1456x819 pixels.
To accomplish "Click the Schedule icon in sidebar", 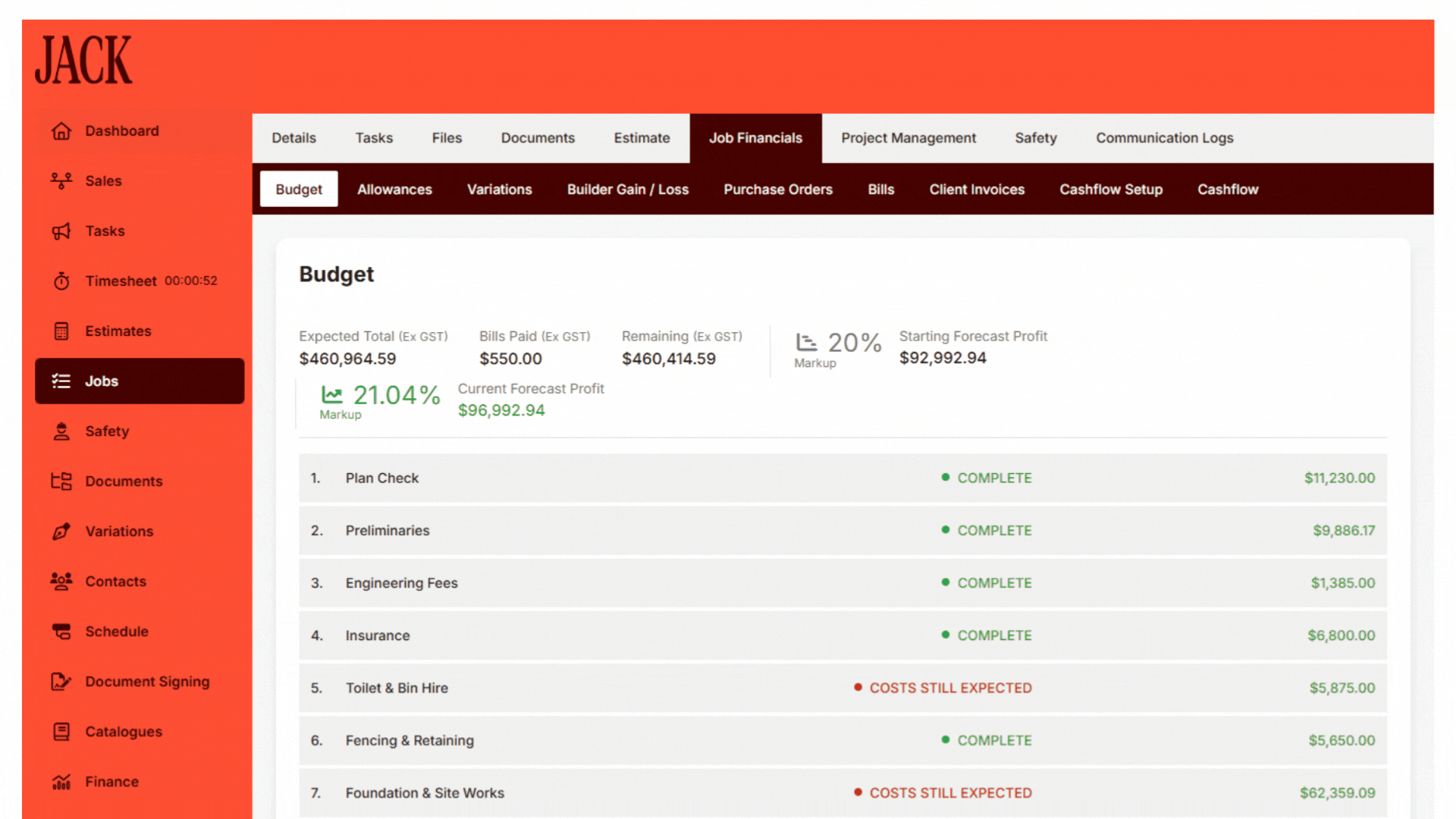I will (61, 632).
